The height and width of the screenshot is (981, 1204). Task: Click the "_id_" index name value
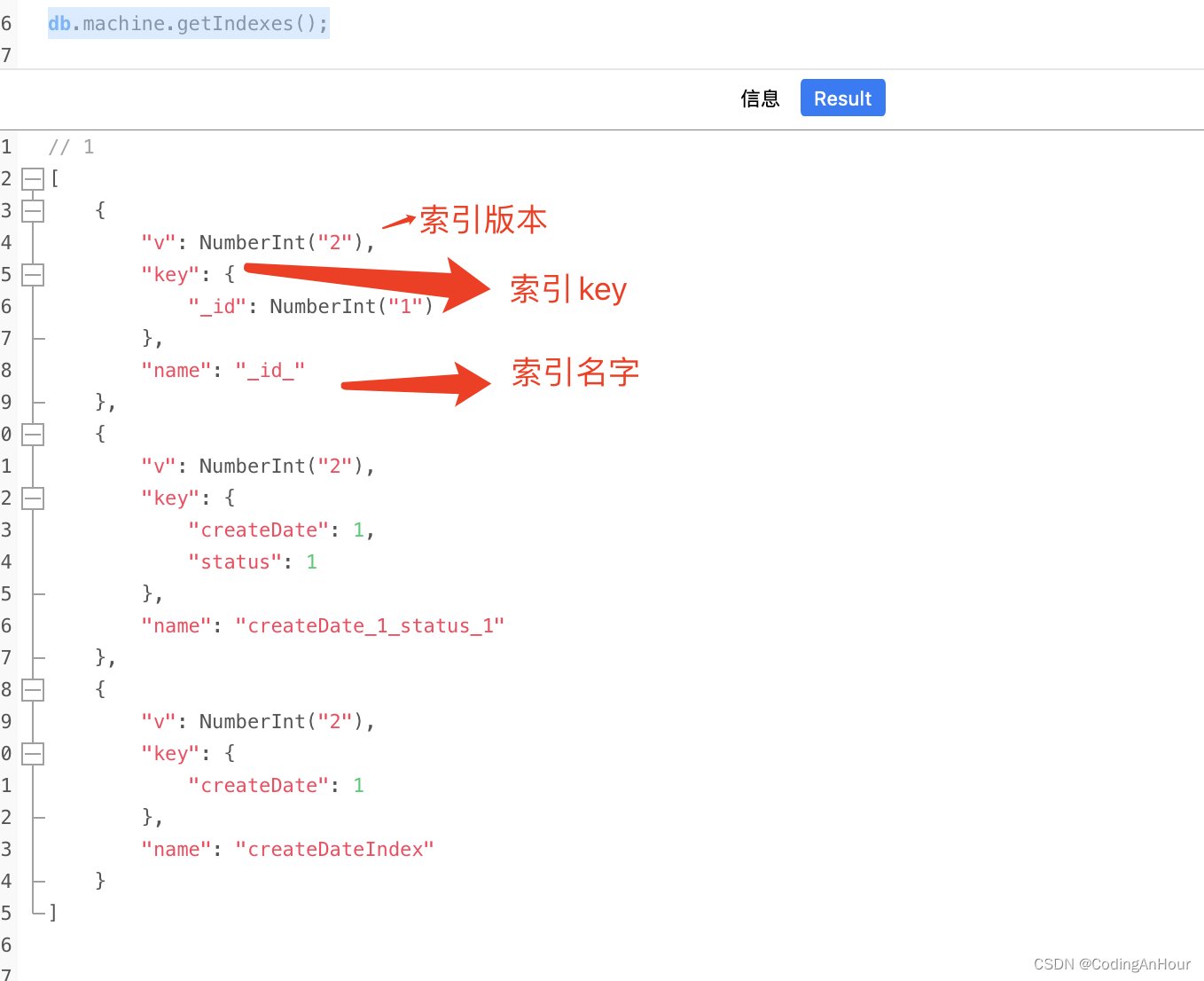(x=270, y=371)
